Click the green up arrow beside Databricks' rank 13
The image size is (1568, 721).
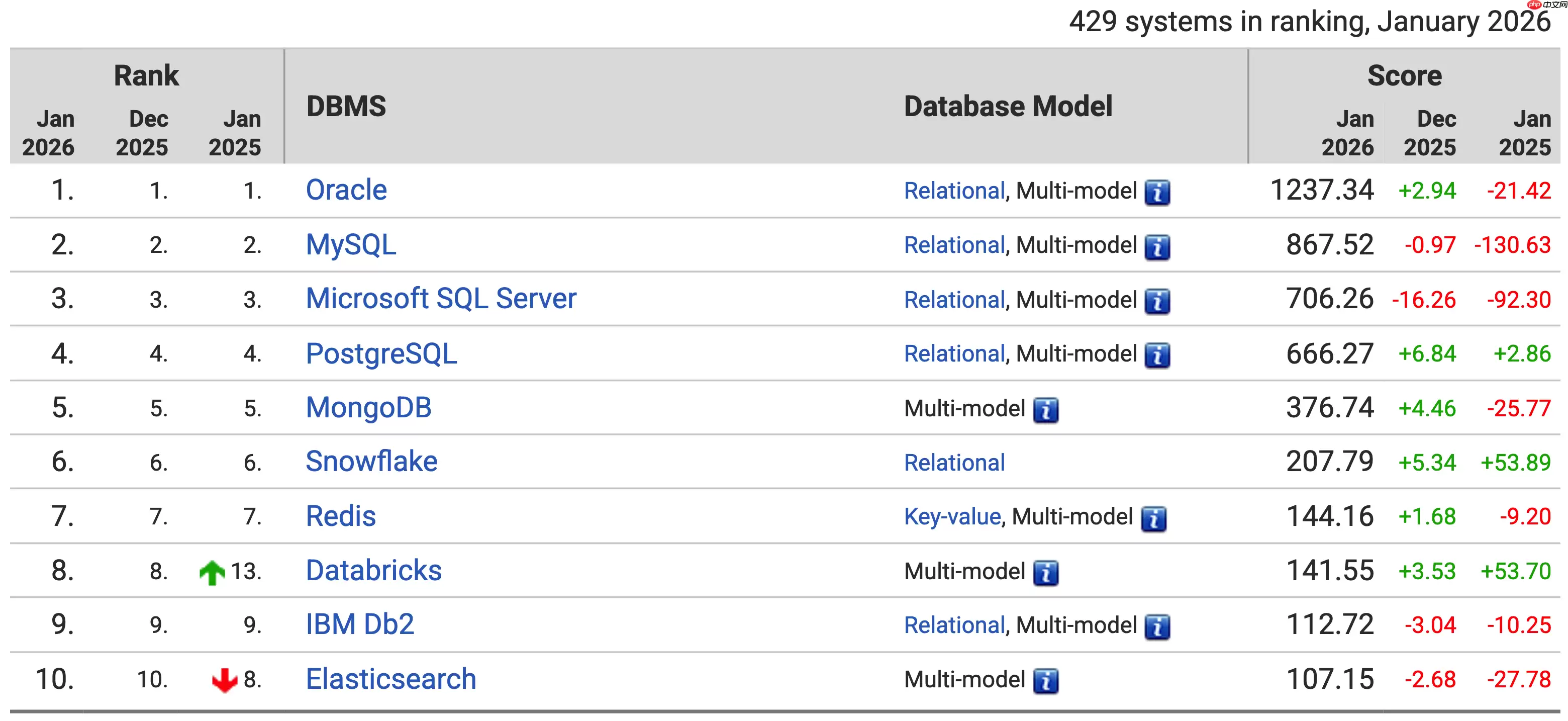(x=212, y=572)
